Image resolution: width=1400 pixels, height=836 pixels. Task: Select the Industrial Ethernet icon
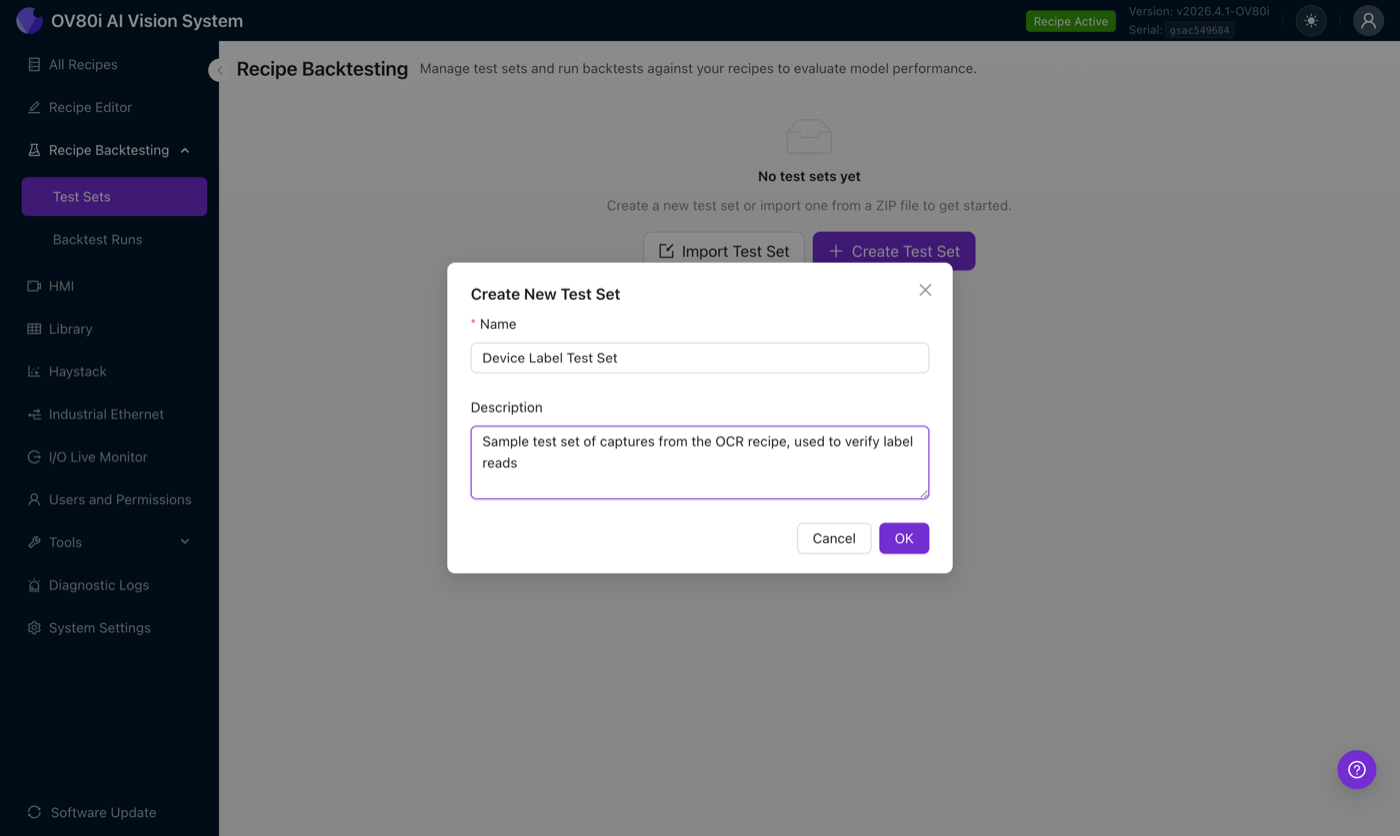(x=36, y=414)
